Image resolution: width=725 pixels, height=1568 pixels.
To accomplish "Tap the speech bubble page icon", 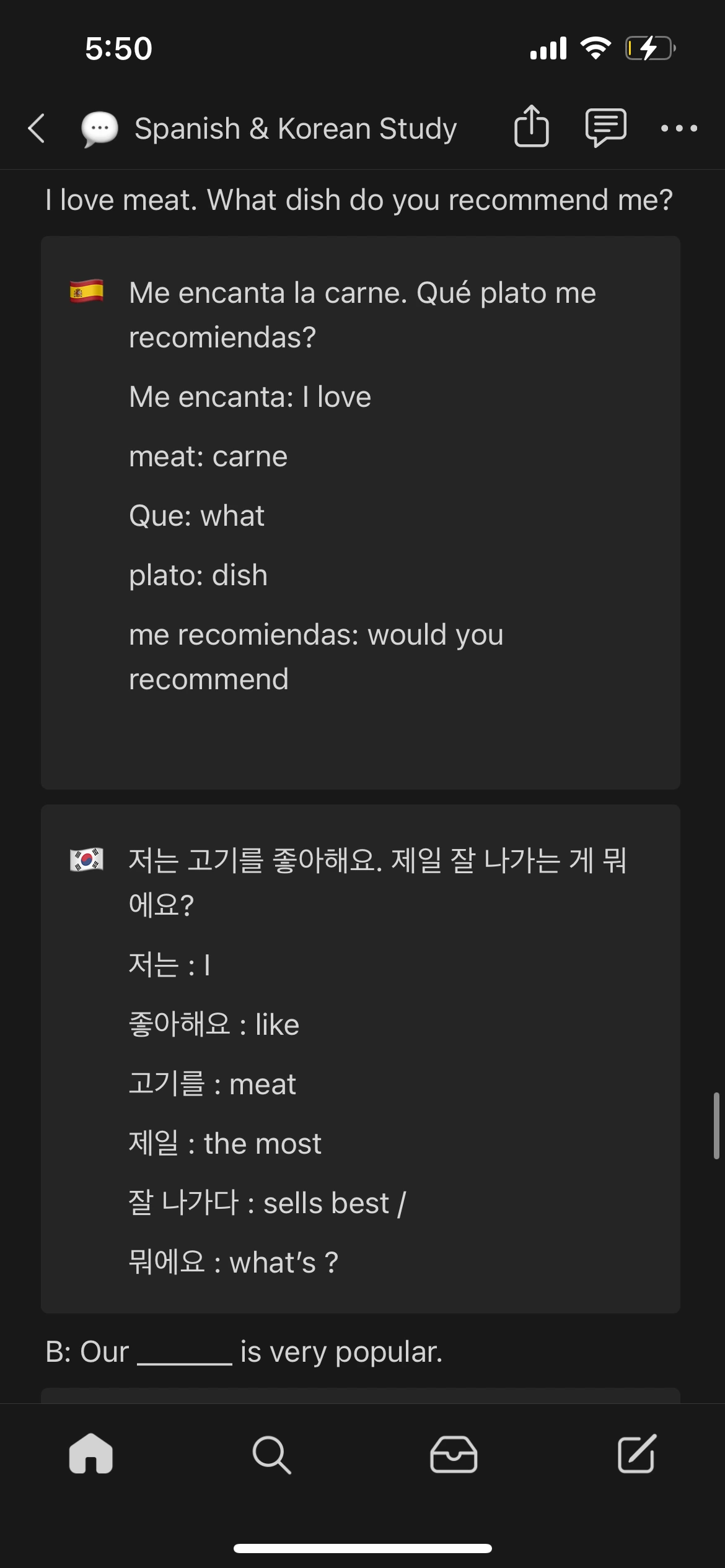I will tap(100, 129).
